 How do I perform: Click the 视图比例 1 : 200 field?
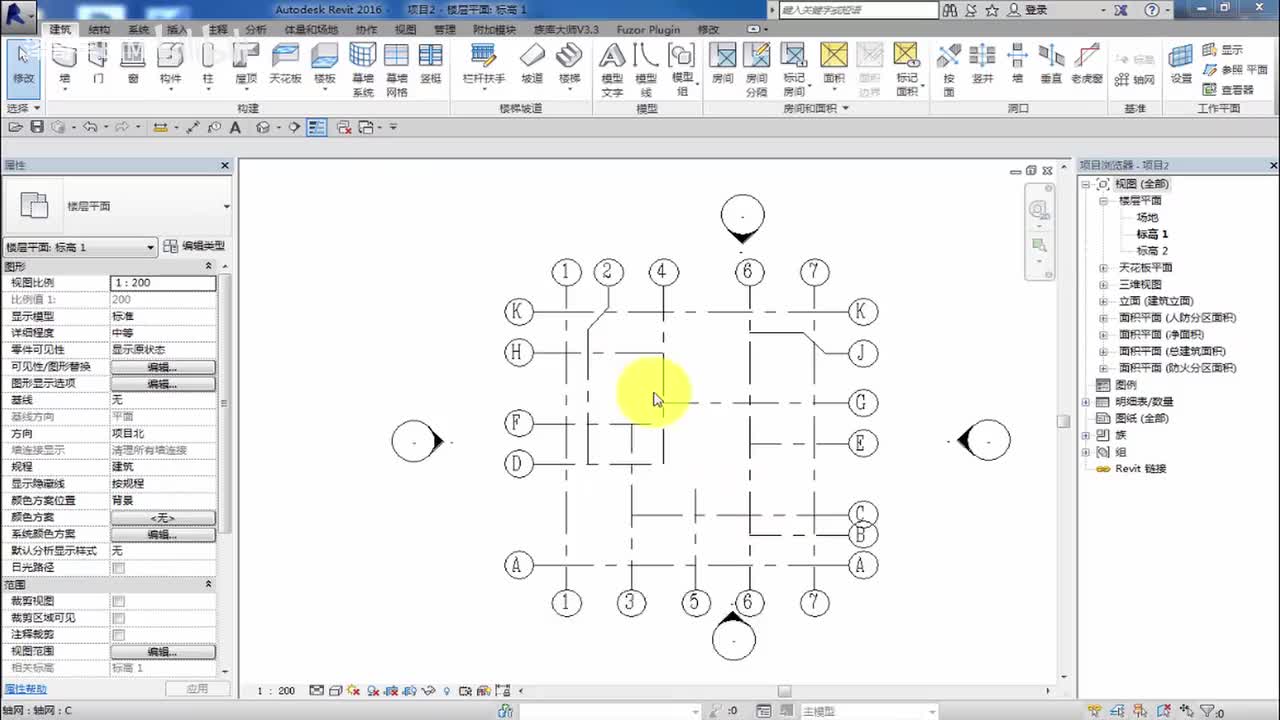pyautogui.click(x=163, y=283)
